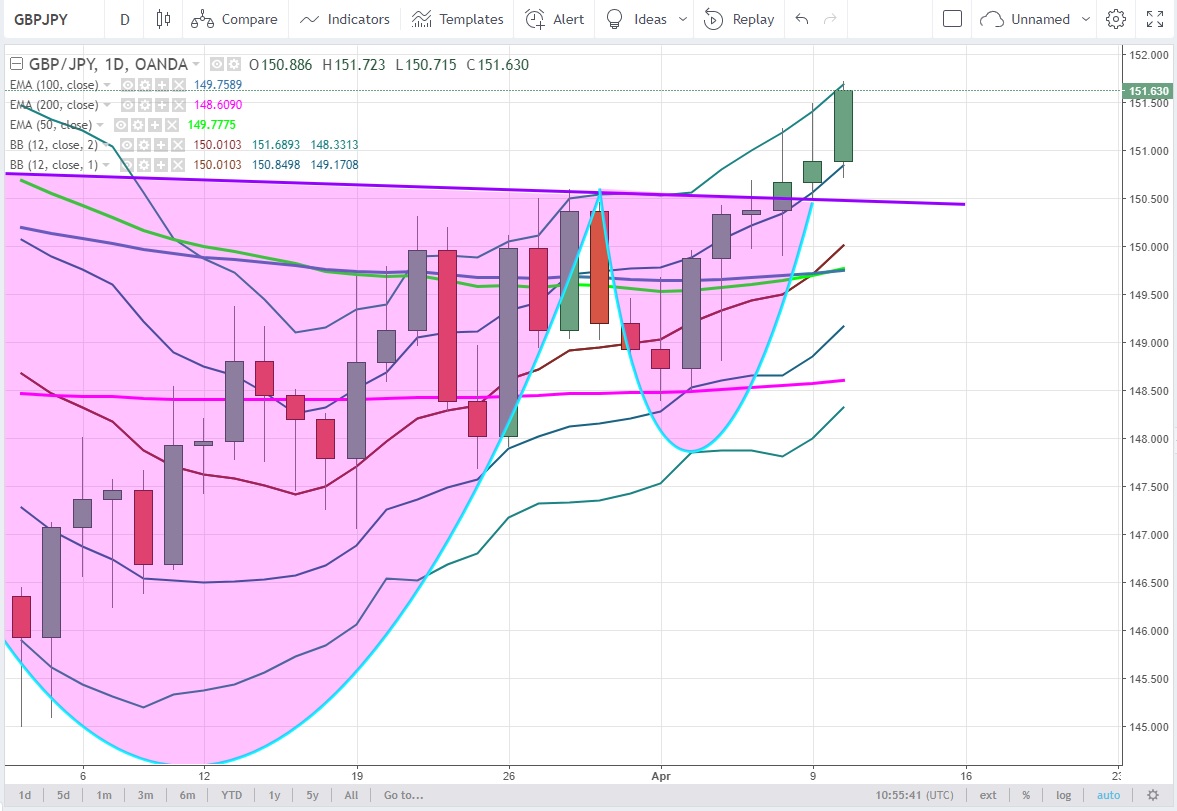Open the Indicators panel
The image size is (1177, 811).
[x=345, y=19]
